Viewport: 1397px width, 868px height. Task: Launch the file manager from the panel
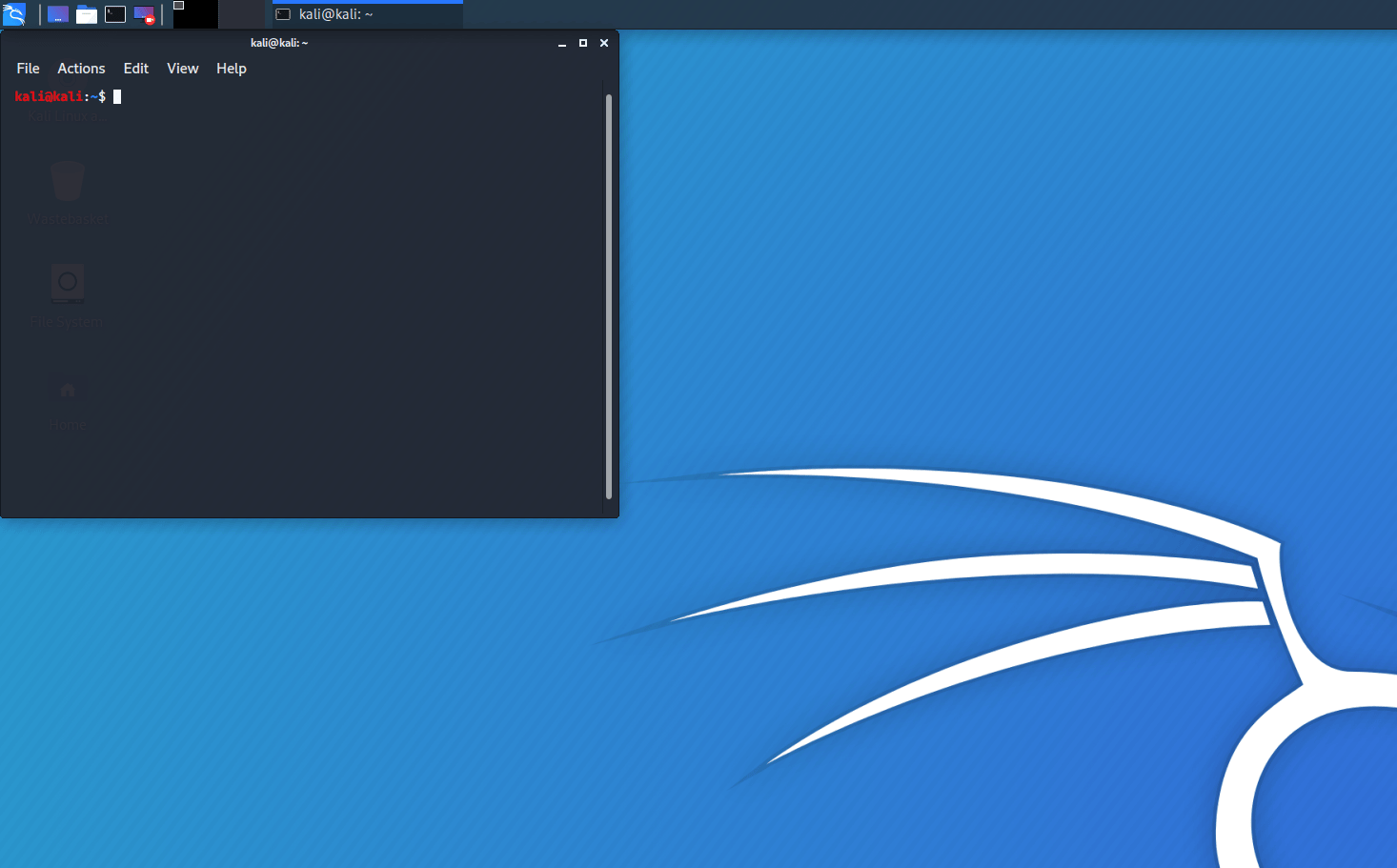(87, 14)
